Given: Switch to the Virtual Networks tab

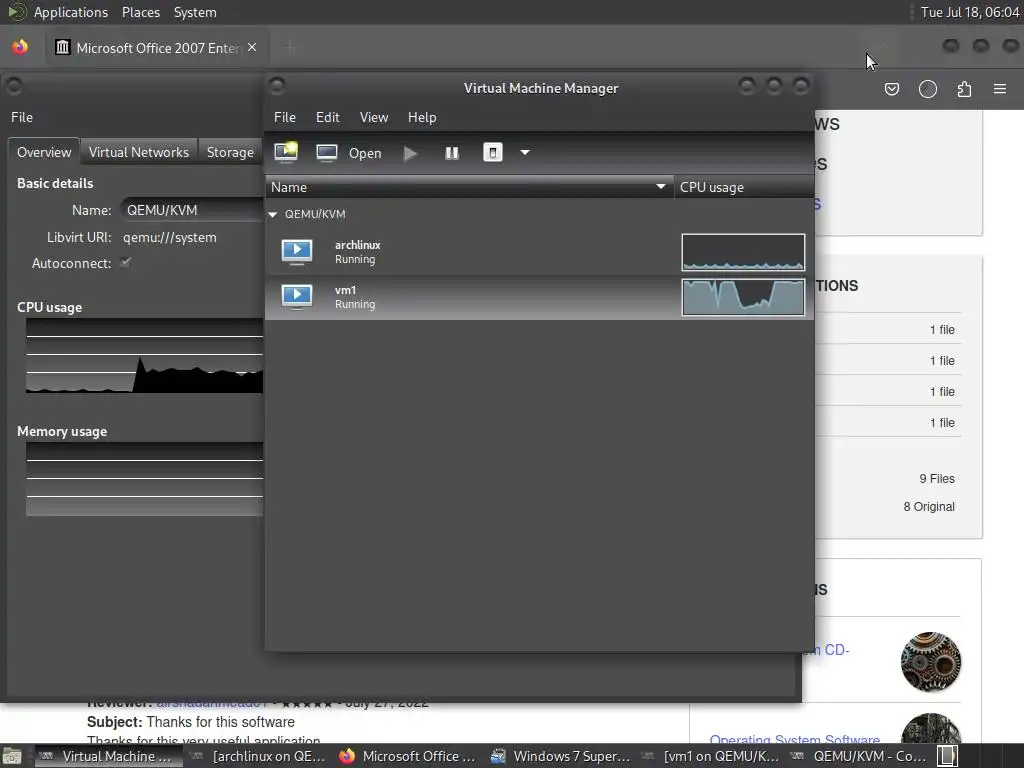Looking at the screenshot, I should [138, 152].
